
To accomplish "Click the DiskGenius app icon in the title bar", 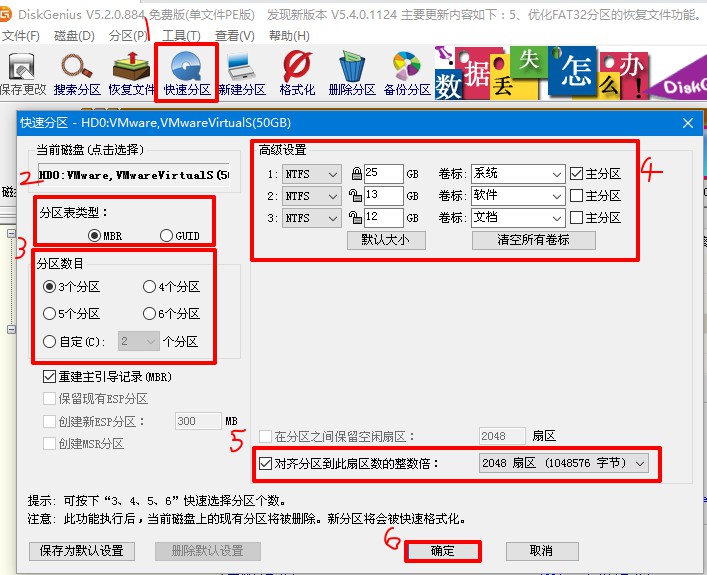I will point(5,14).
